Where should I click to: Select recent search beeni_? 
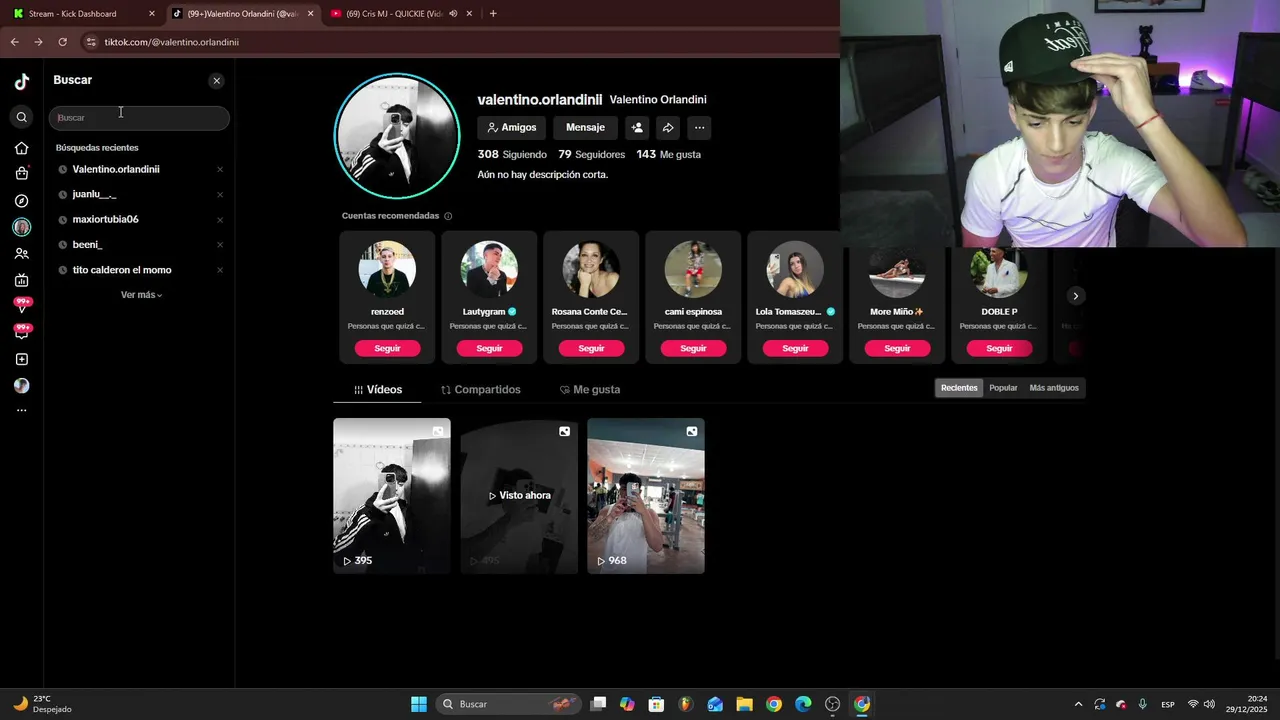point(87,244)
